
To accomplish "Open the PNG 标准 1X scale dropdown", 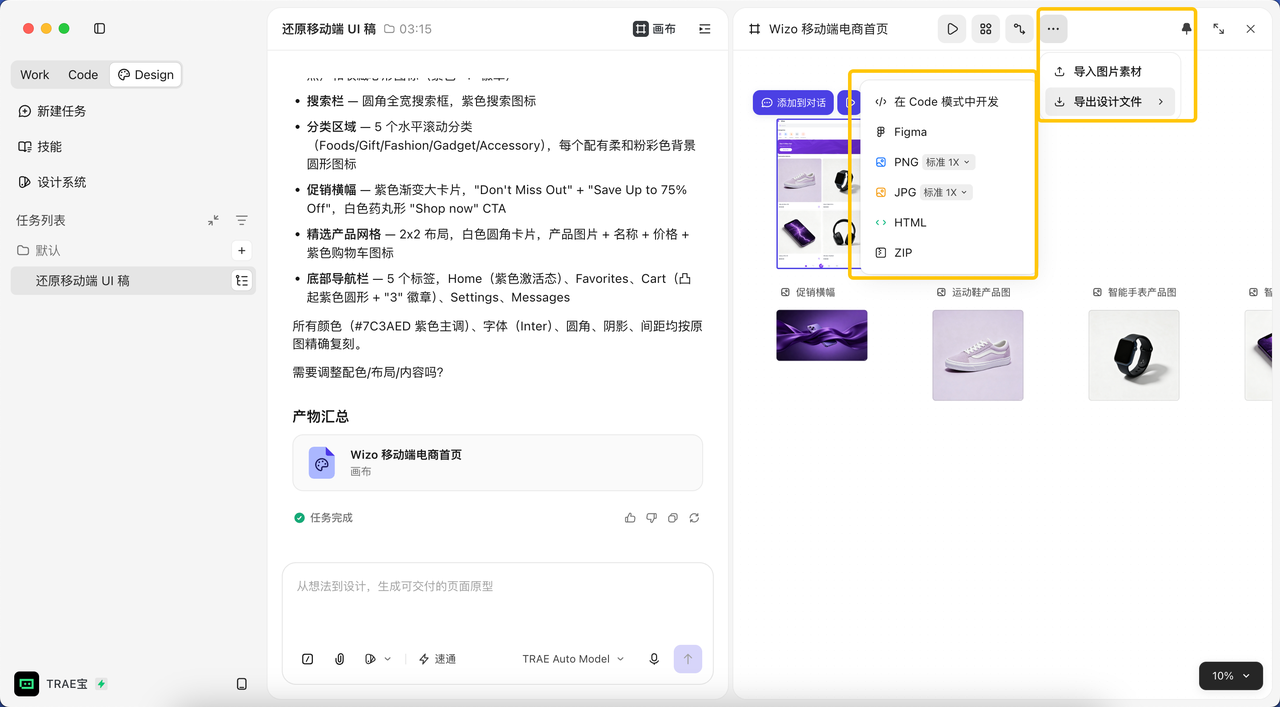I will click(x=947, y=162).
